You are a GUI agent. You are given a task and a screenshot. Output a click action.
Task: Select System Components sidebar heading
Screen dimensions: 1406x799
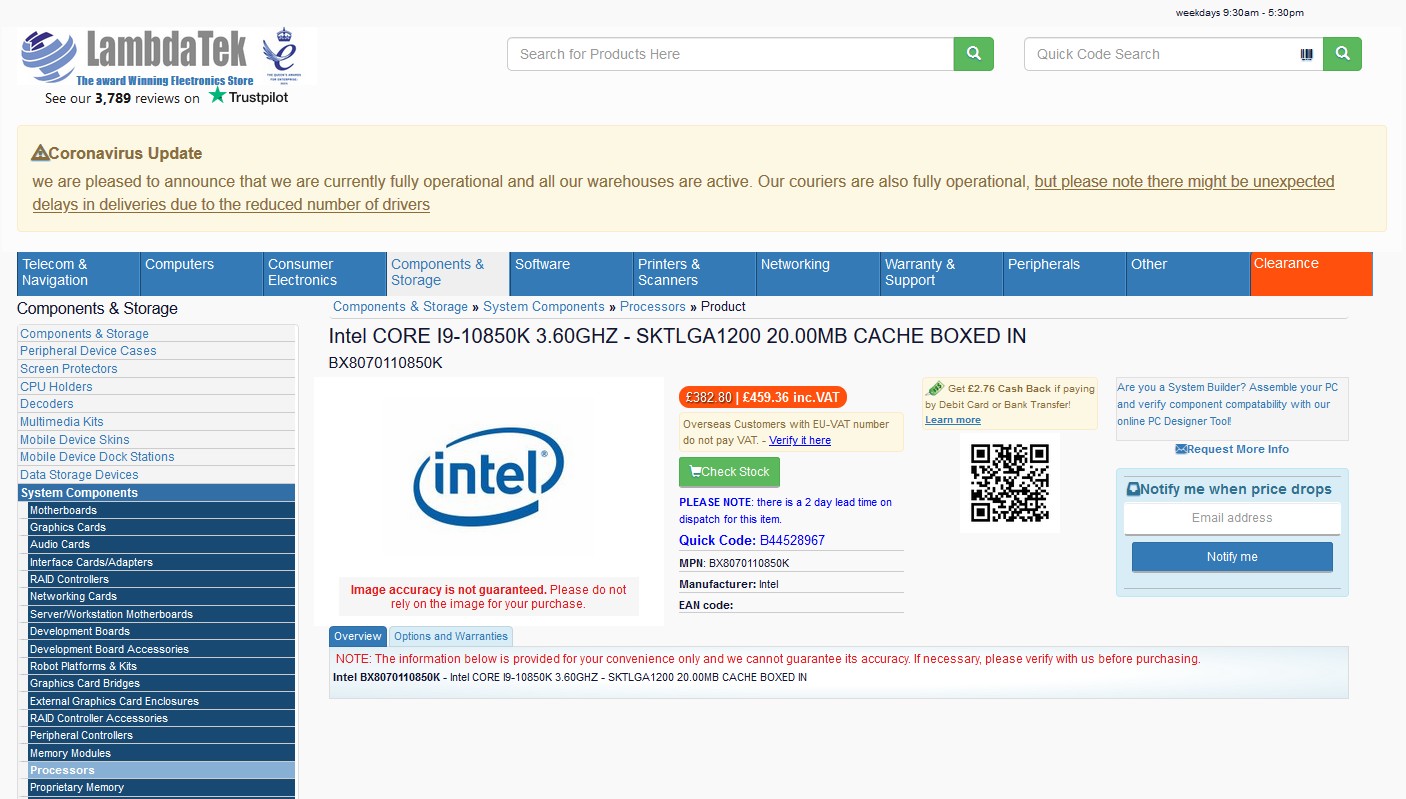coord(157,493)
